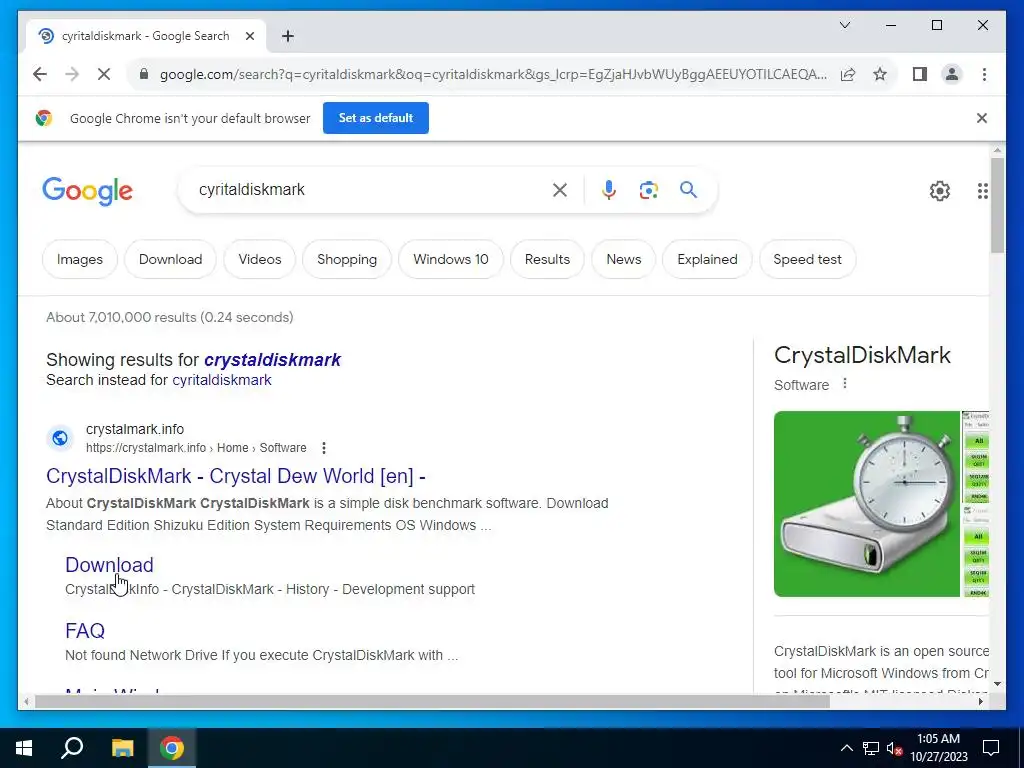
Task: Stop loading the page with X button
Action: tap(104, 74)
